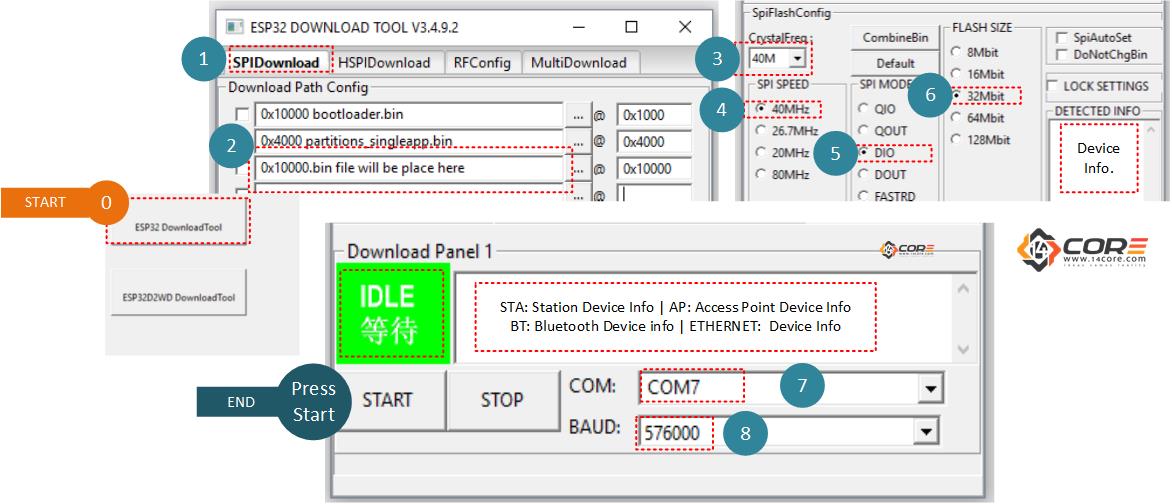Select 40MHz SPI speed
Screen dimensions: 1172x504
click(761, 109)
